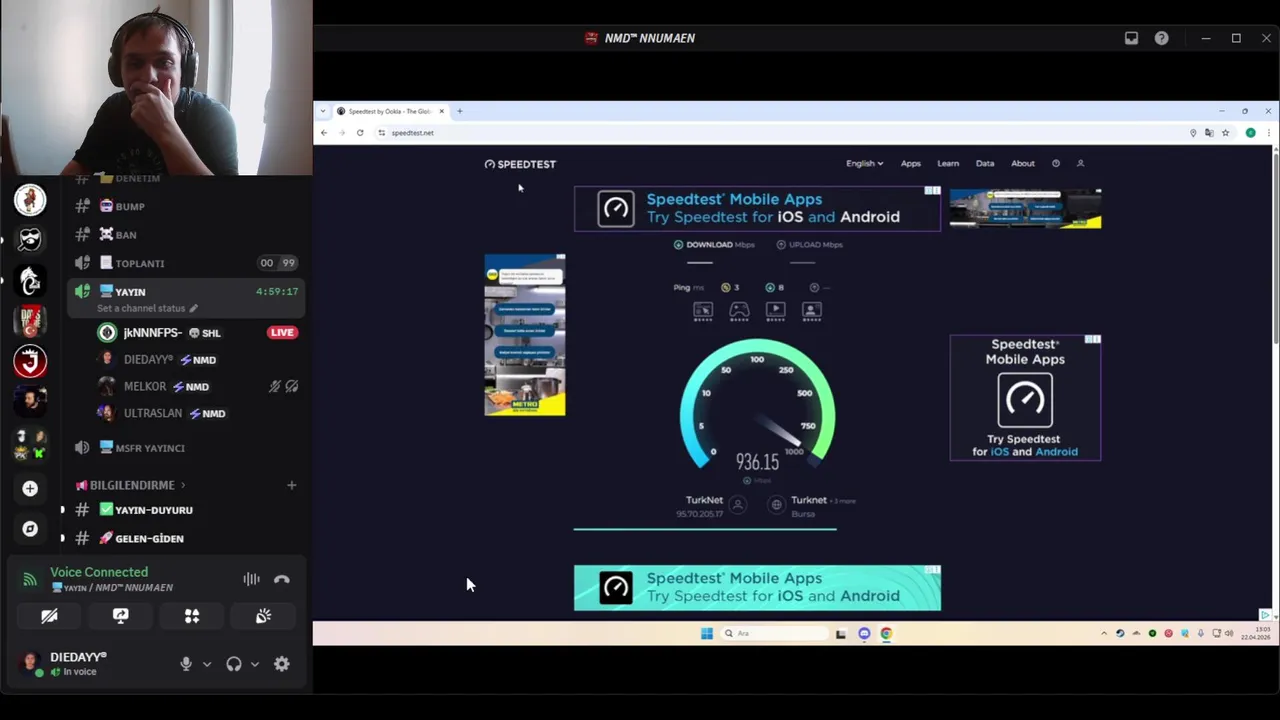Expand microphone input options arrow
This screenshot has width=1280, height=720.
pos(207,664)
